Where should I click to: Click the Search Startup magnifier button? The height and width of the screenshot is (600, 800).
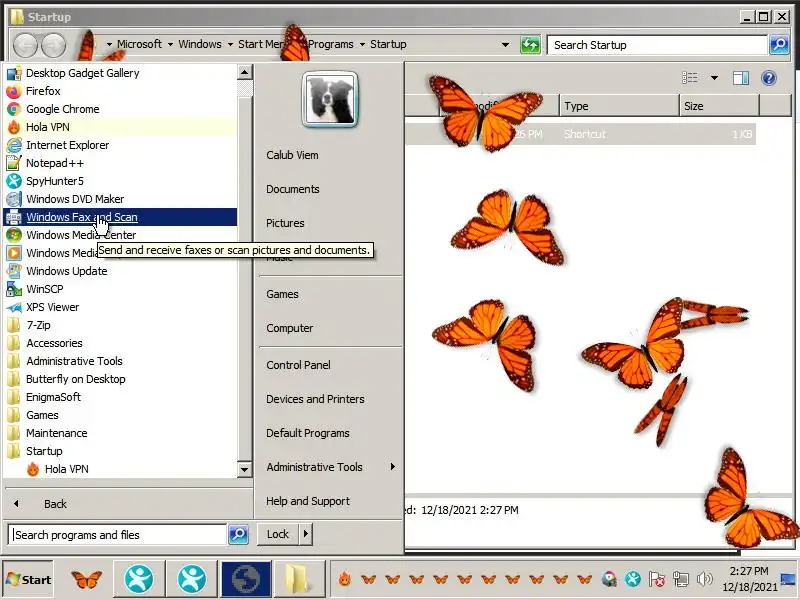779,45
